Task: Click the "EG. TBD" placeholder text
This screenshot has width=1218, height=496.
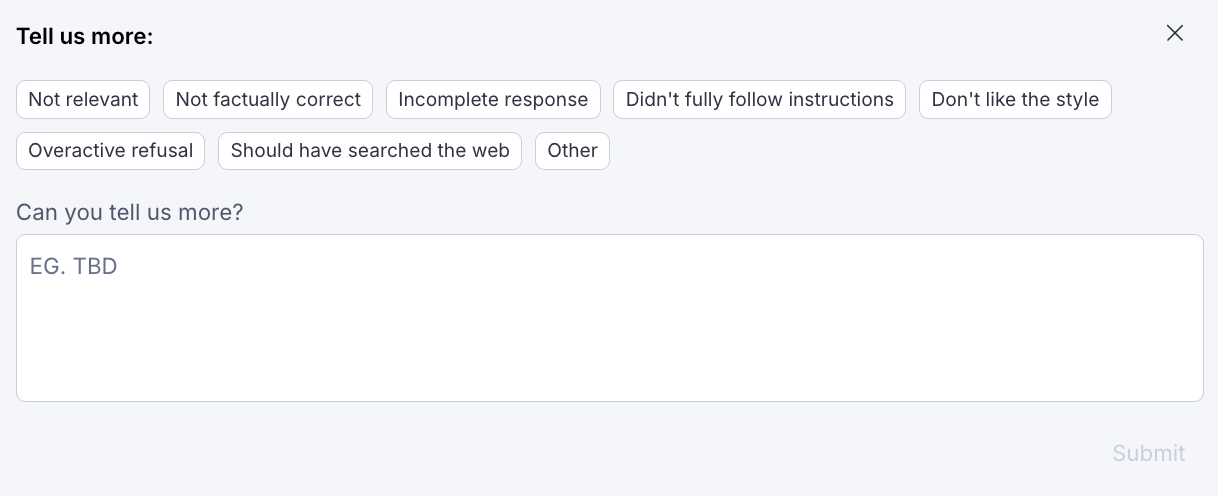Action: click(74, 266)
